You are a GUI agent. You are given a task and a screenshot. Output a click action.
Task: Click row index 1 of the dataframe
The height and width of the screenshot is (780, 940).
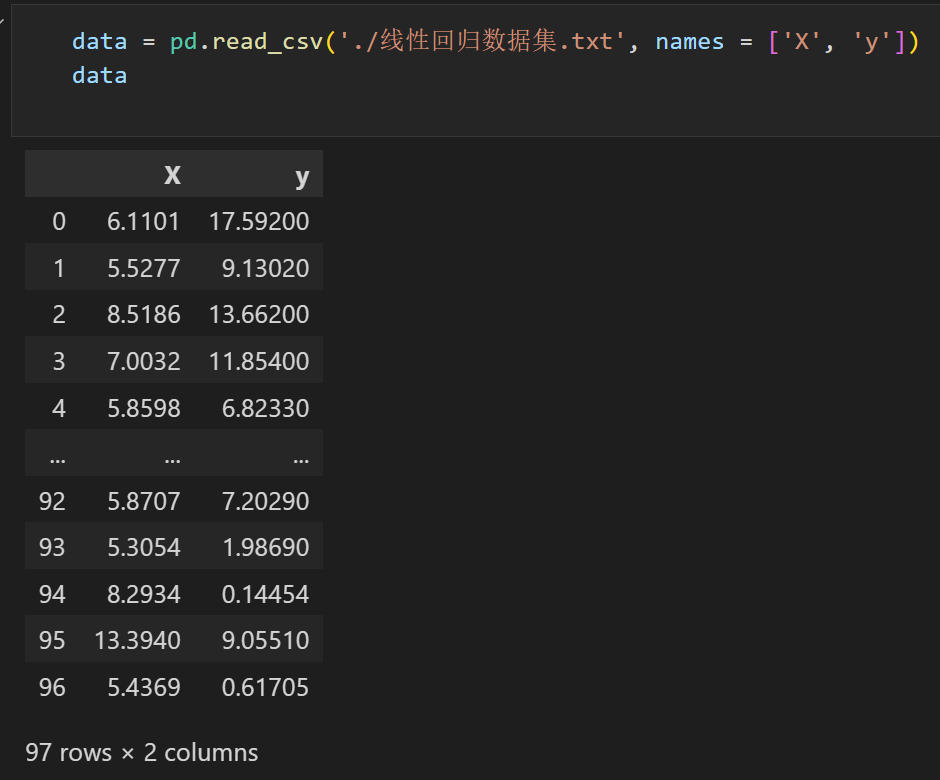59,268
